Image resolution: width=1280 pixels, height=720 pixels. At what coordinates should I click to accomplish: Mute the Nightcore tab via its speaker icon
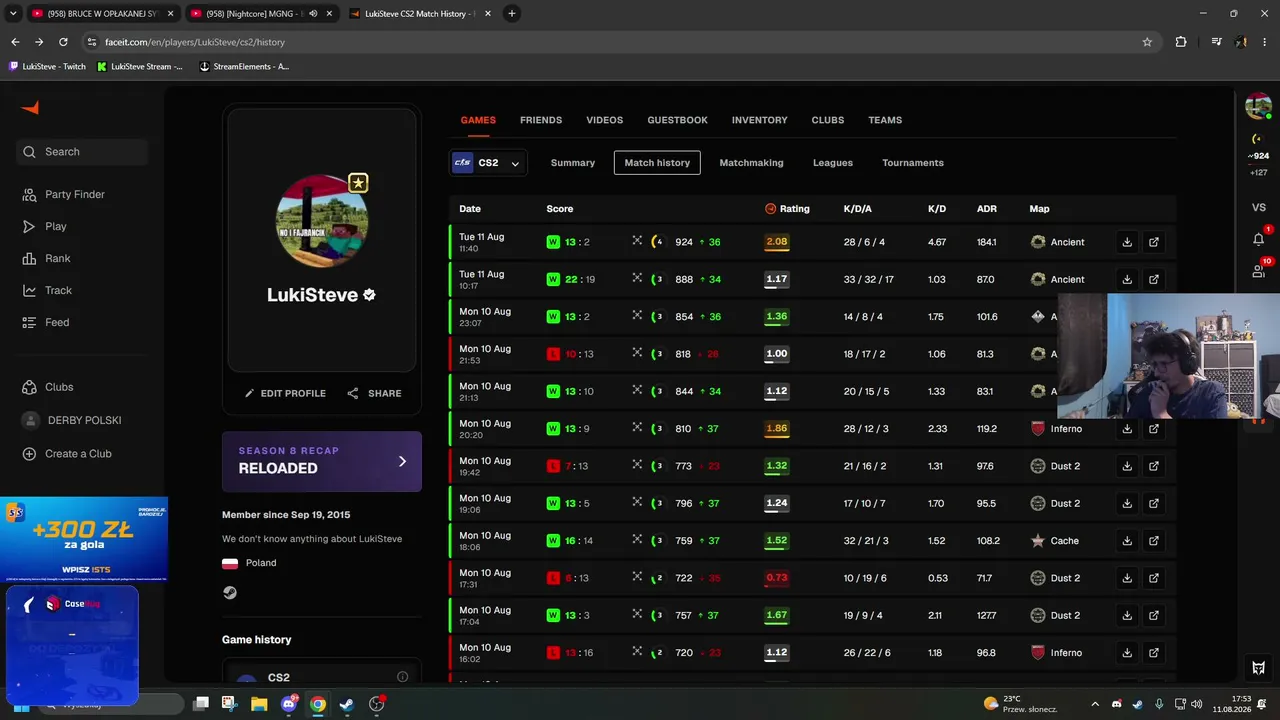pyautogui.click(x=313, y=14)
